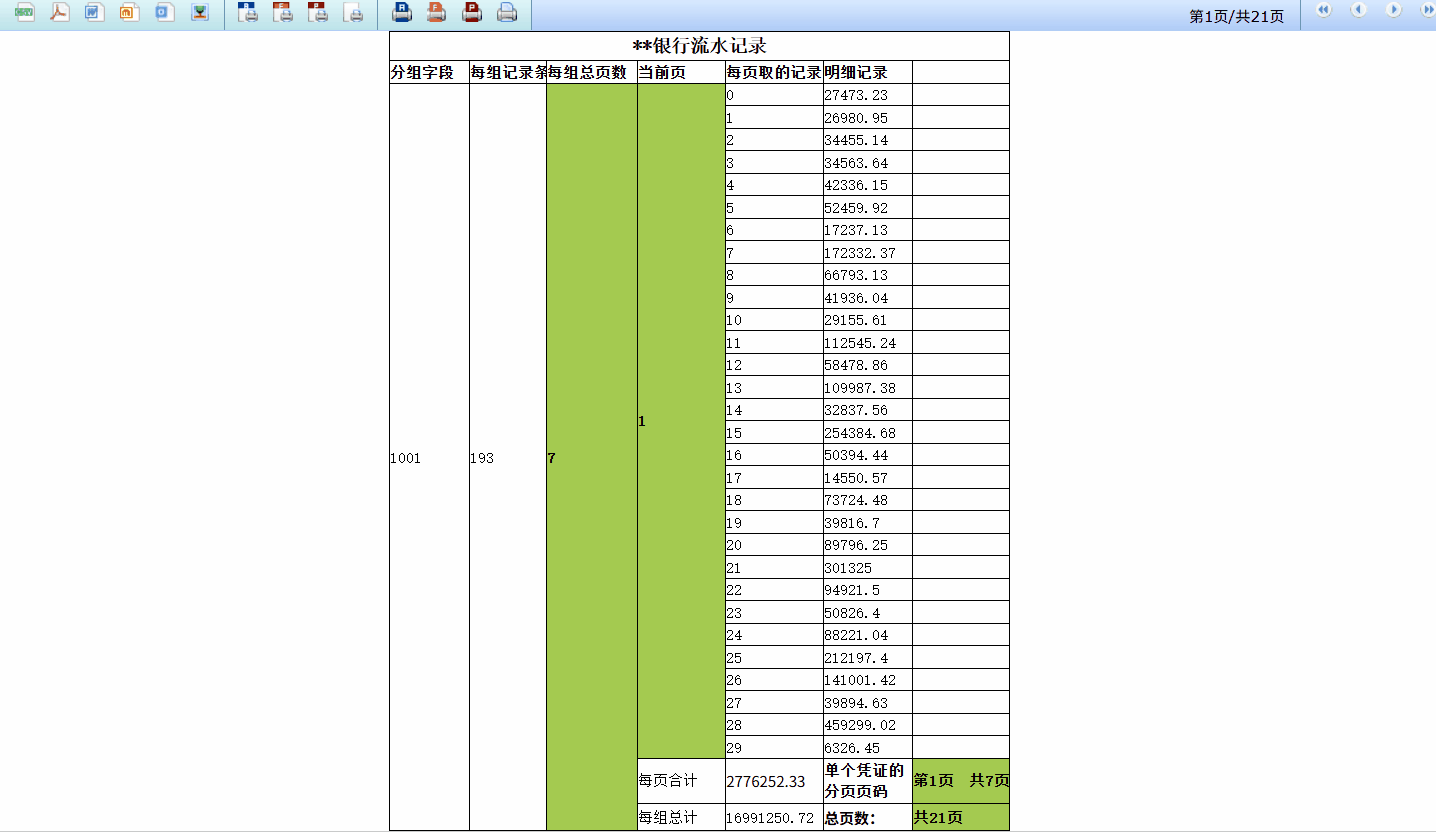Select the cell showing 42336.15
This screenshot has width=1436, height=832.
tap(868, 185)
